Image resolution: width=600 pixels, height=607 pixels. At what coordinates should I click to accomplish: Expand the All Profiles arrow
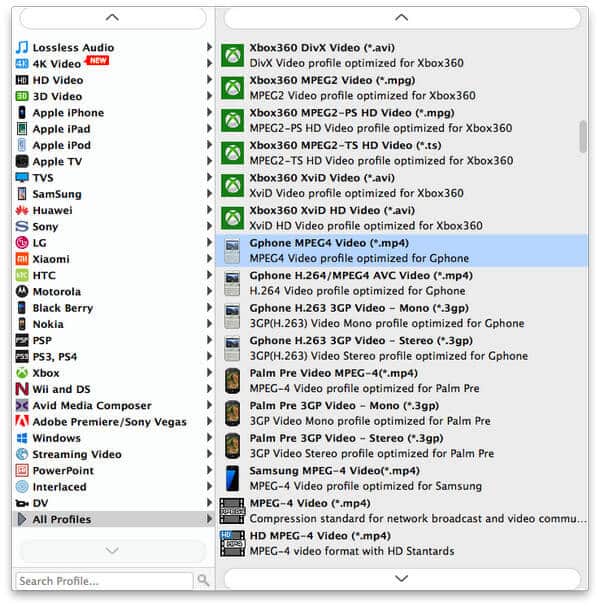click(209, 519)
